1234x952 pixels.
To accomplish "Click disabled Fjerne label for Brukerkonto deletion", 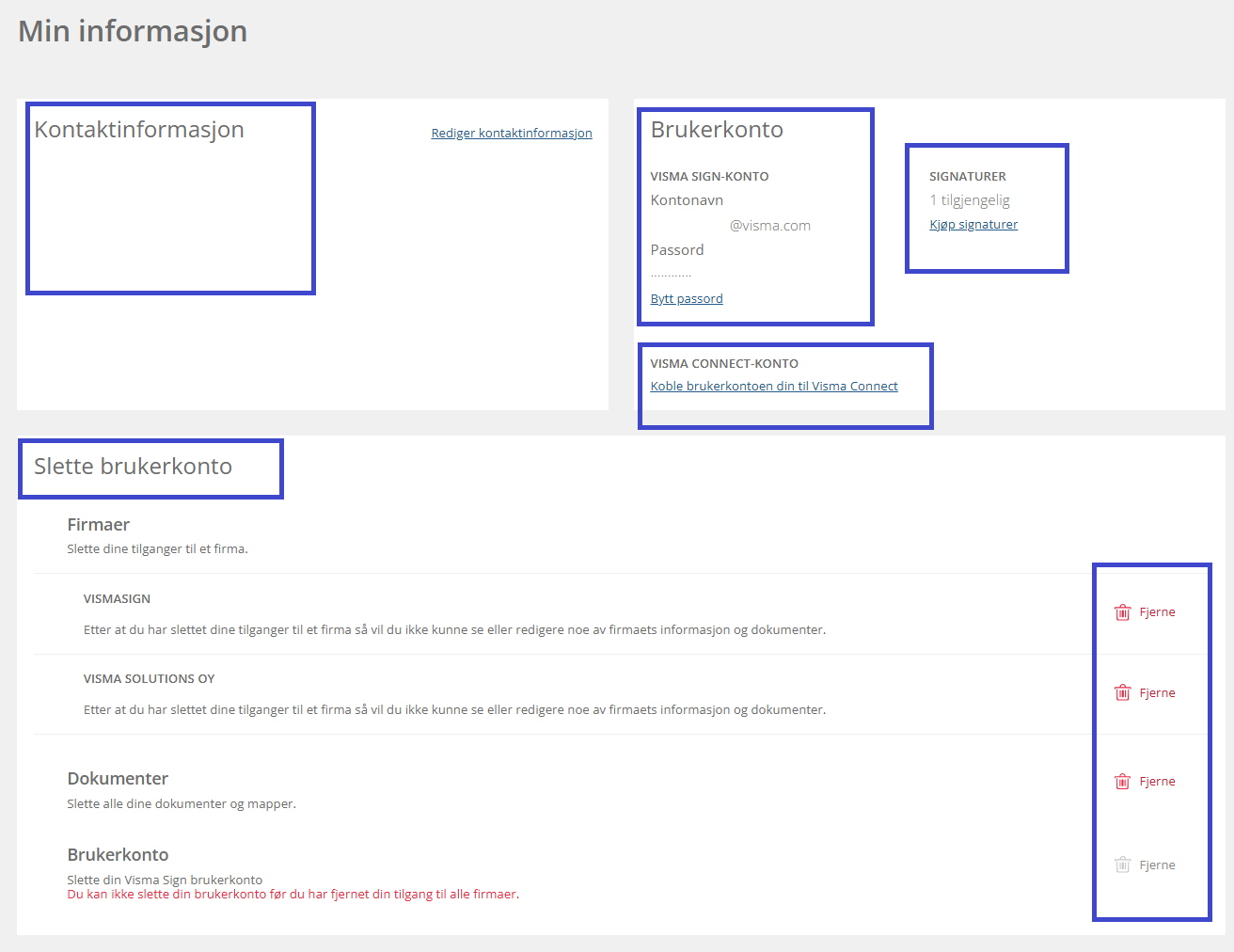I will tap(1157, 865).
